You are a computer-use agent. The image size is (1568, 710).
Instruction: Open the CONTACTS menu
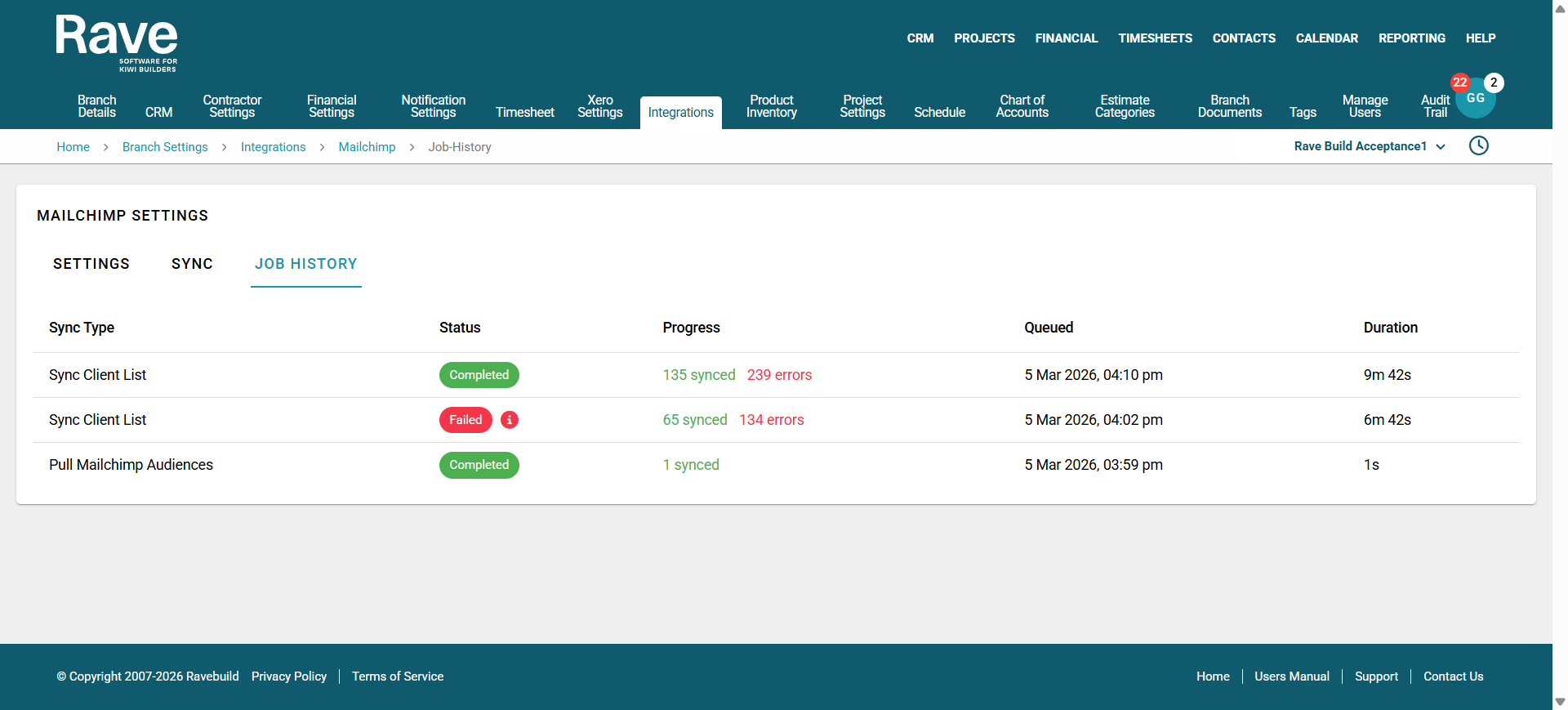(1244, 38)
